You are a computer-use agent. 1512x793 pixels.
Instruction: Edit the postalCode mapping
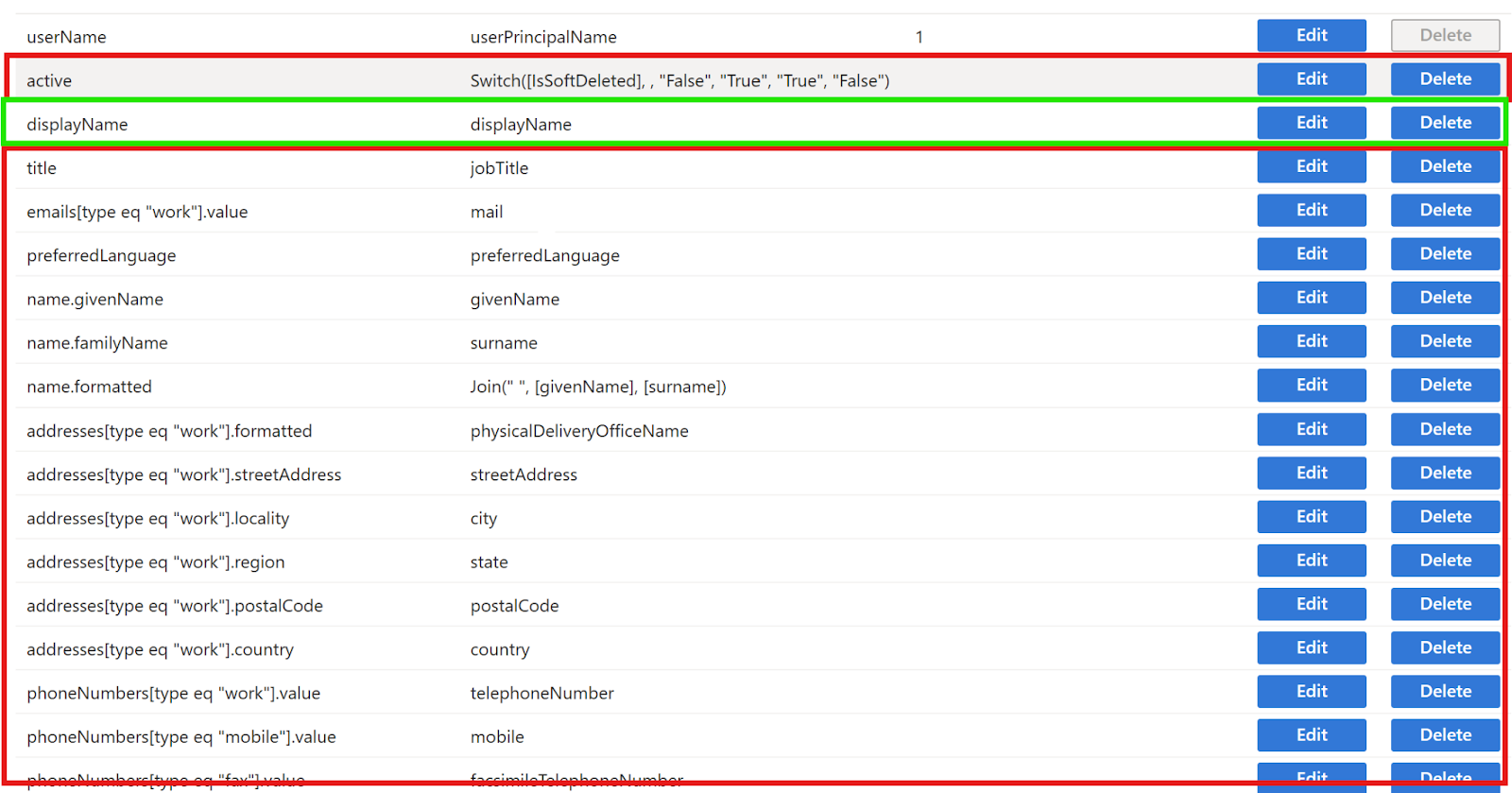click(1312, 604)
